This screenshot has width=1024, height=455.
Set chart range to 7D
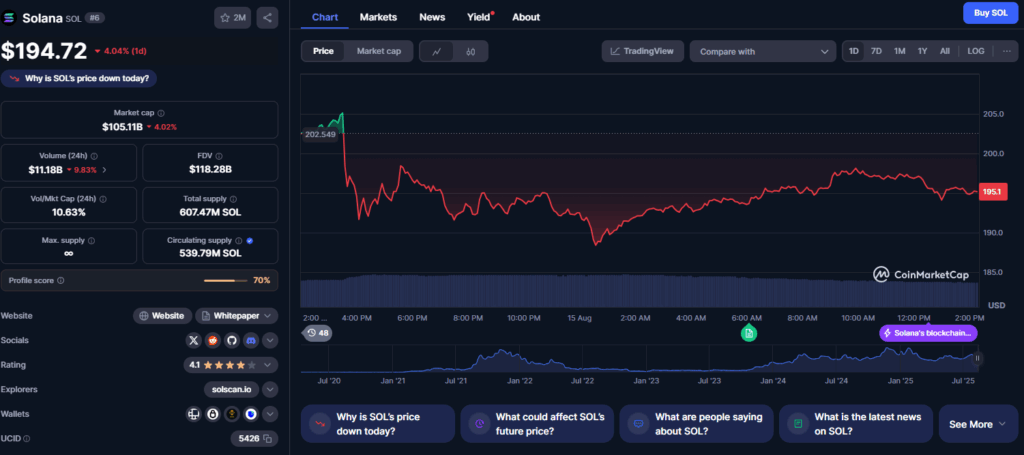pos(876,51)
